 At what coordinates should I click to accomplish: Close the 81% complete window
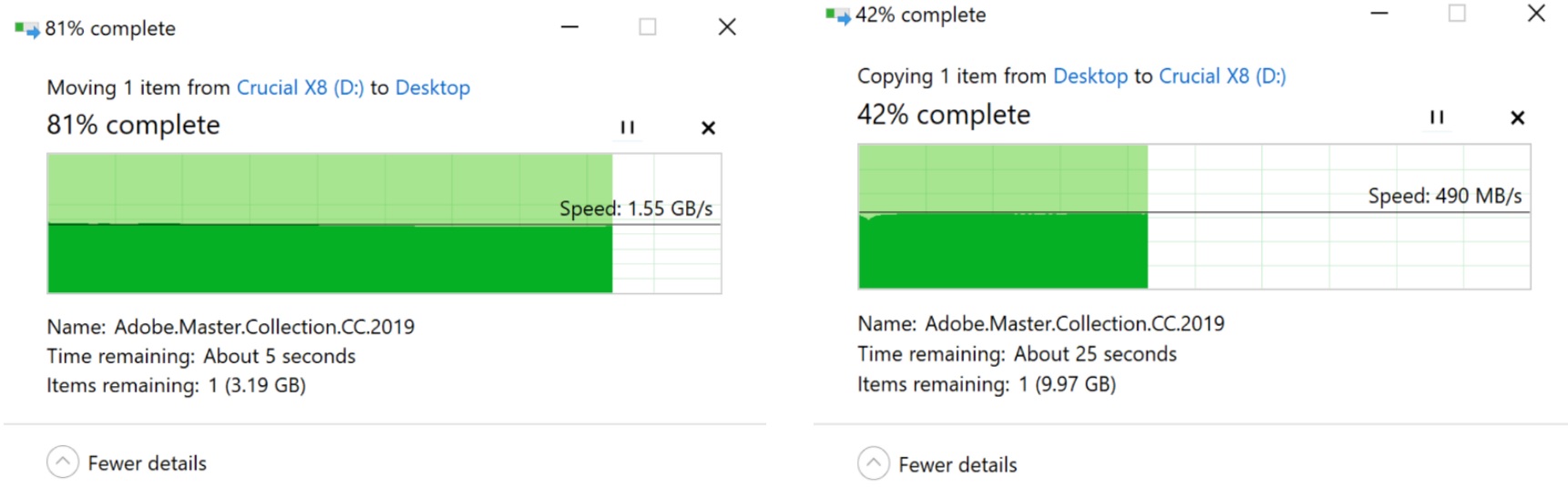click(x=727, y=27)
